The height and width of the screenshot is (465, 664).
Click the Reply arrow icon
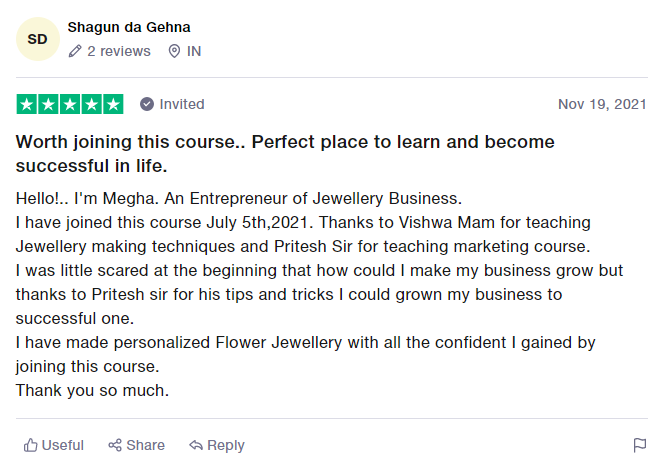pos(196,445)
